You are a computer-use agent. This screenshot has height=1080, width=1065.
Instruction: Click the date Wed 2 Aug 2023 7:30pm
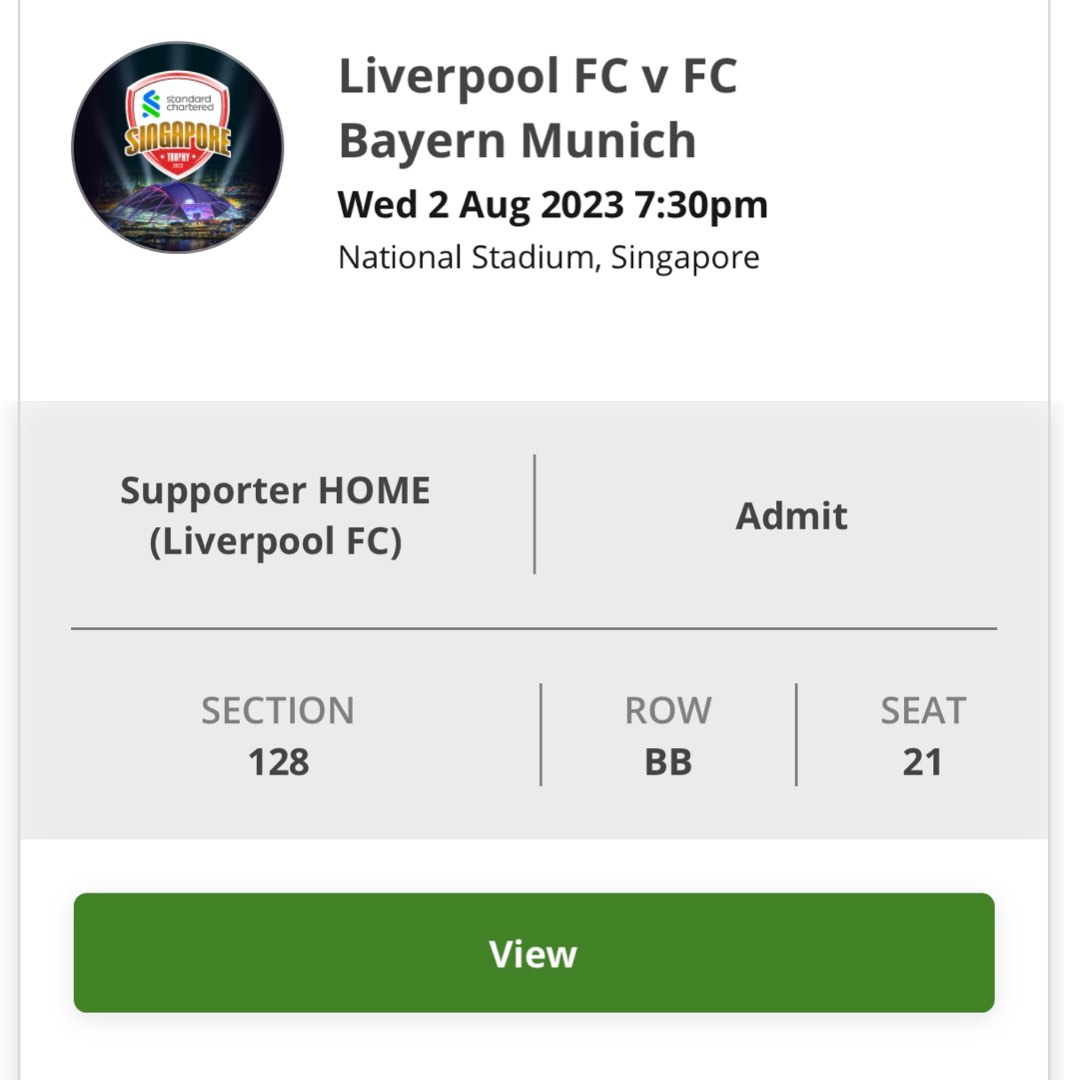[x=553, y=204]
